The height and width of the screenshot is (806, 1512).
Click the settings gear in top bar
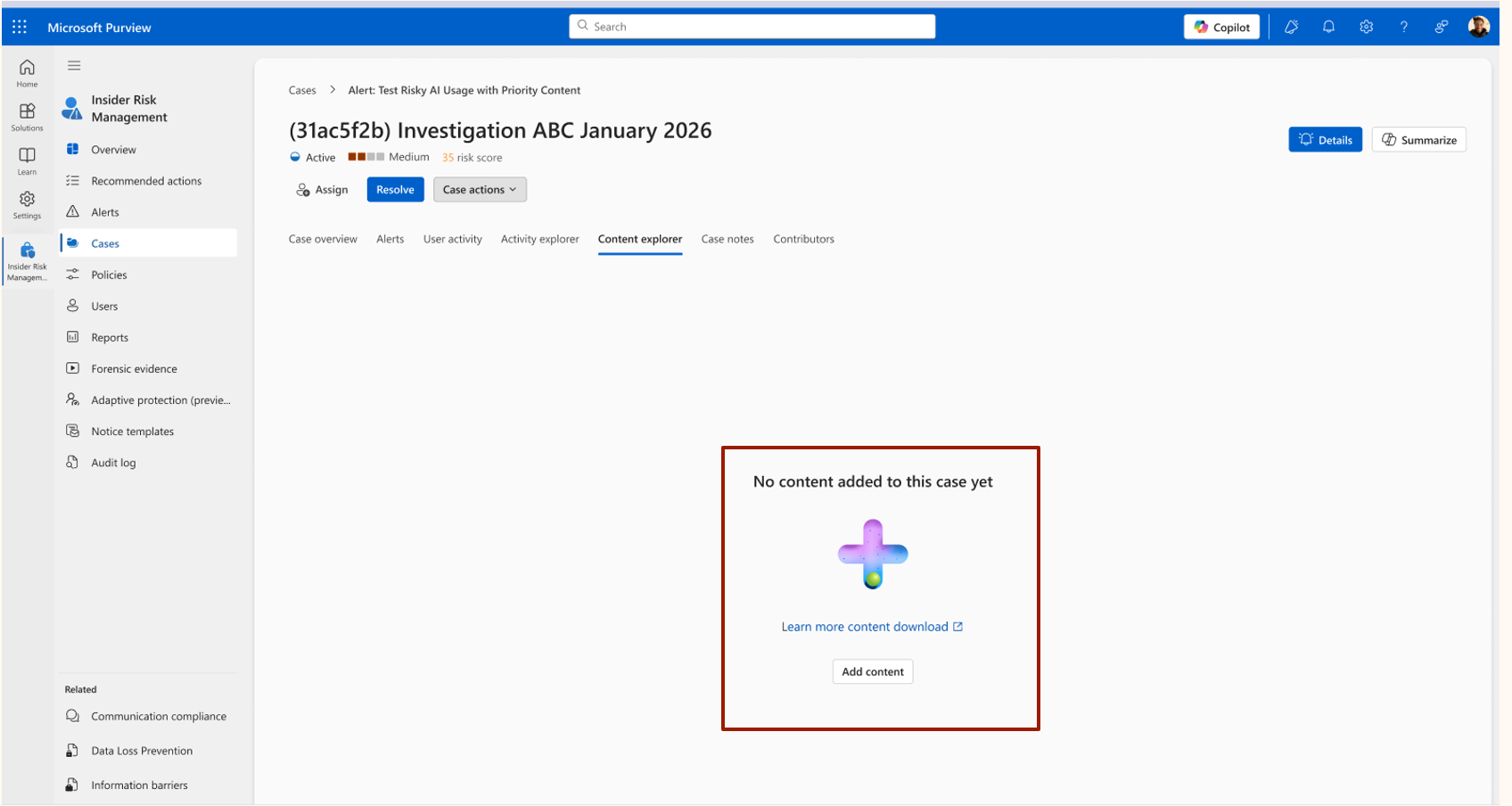(1366, 27)
